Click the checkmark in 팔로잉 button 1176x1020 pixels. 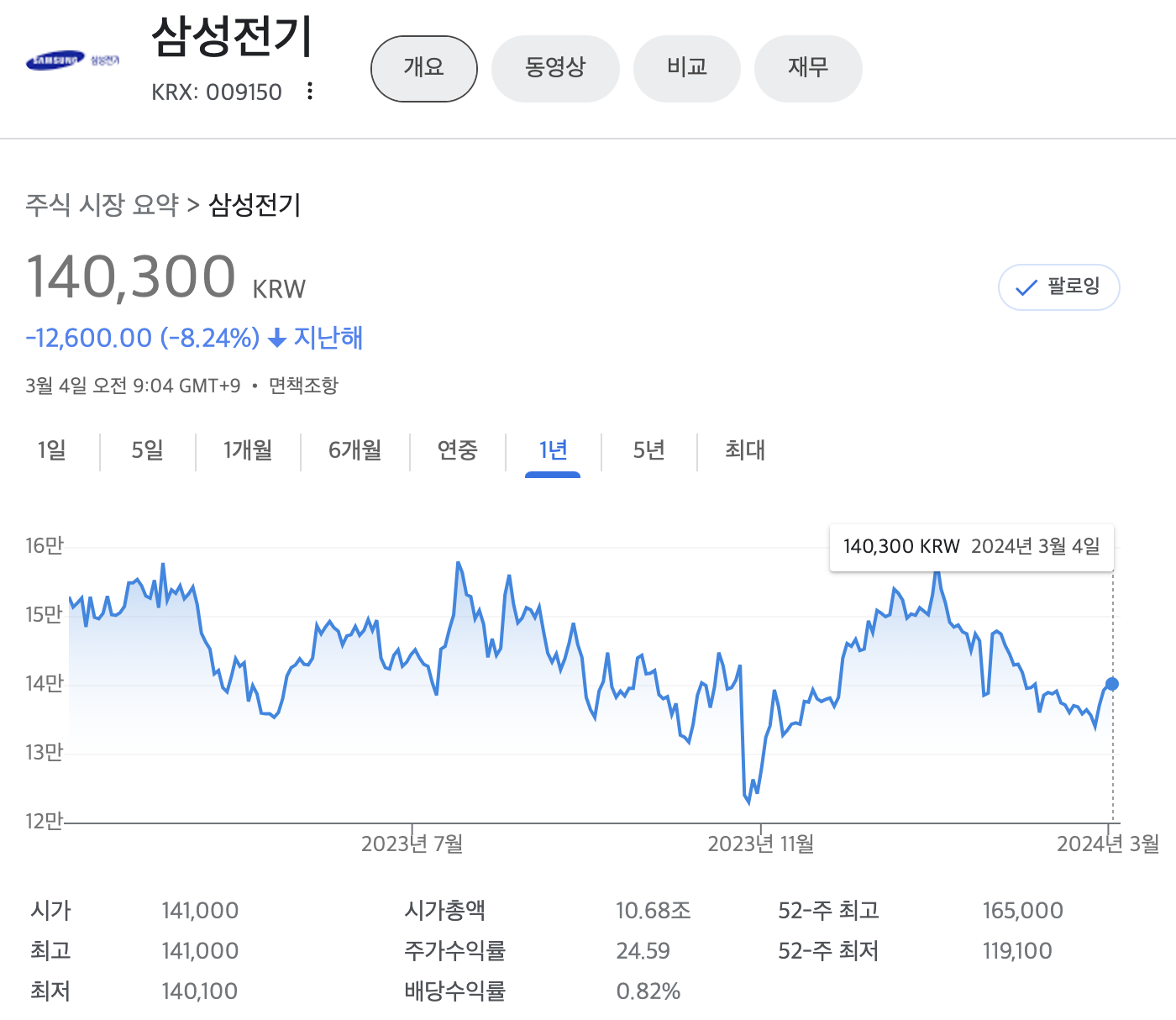[x=1026, y=288]
